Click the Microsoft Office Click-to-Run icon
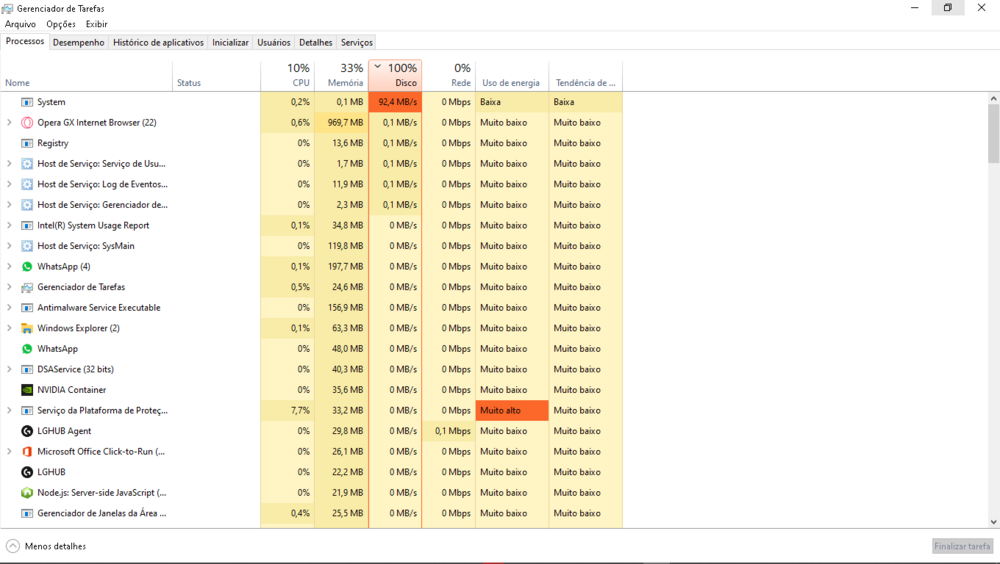The height and width of the screenshot is (564, 1000). (27, 452)
